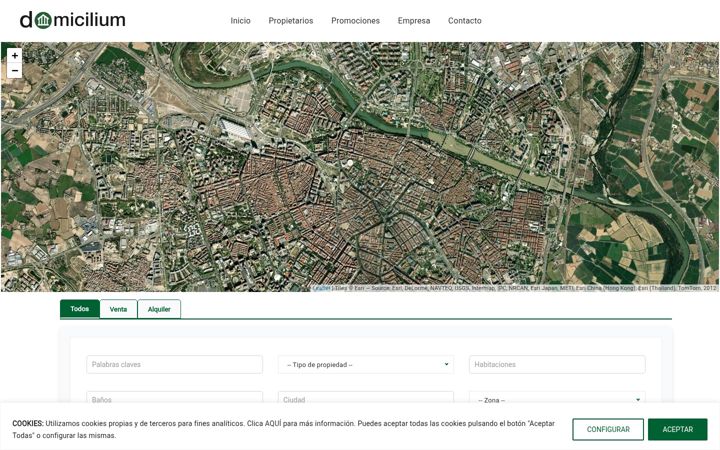720x450 pixels.
Task: Open the Contacto page
Action: coord(465,21)
